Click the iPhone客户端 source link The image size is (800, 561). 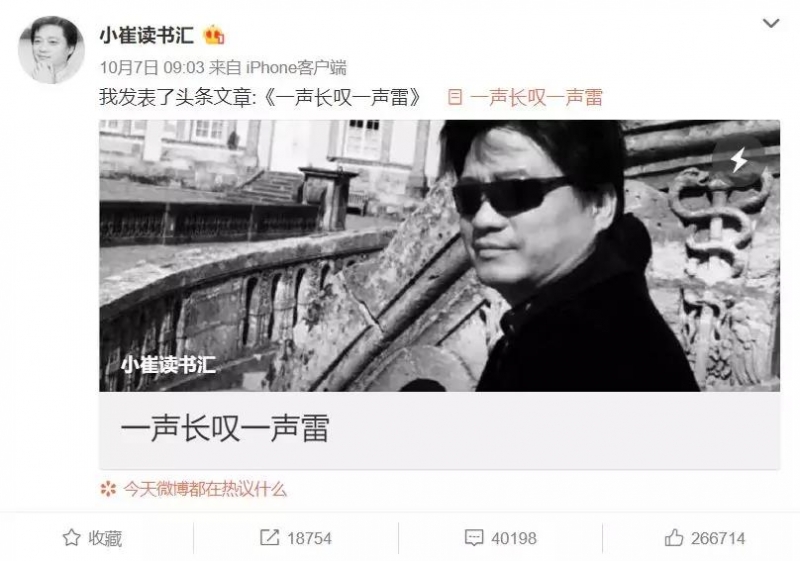(296, 67)
